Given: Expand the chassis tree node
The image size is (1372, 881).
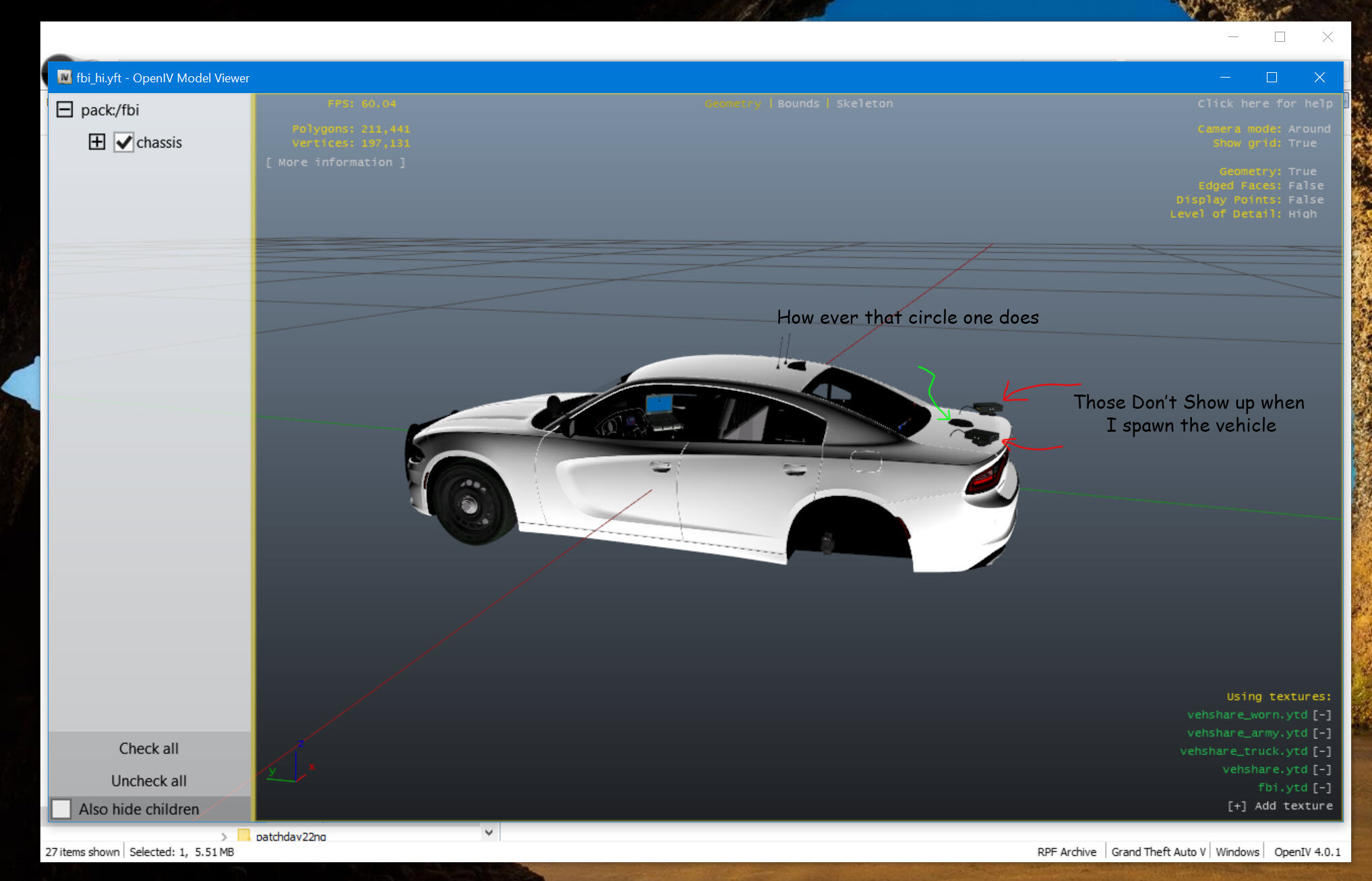Looking at the screenshot, I should coord(97,142).
